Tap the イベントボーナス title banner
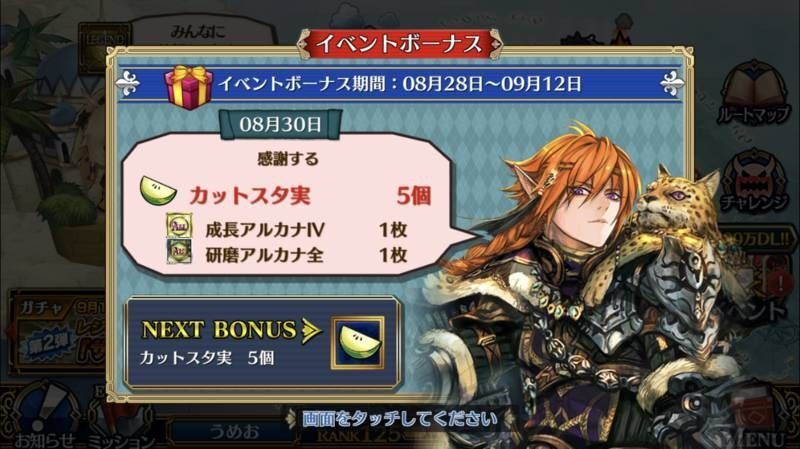 pos(399,43)
